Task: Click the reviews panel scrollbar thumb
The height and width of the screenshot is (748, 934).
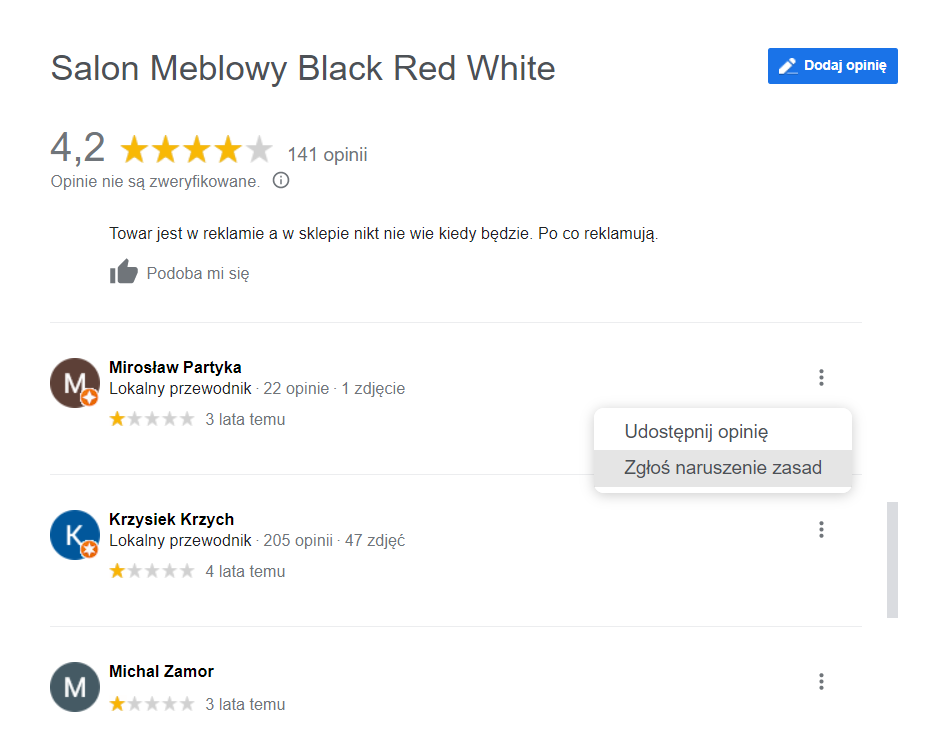Action: pyautogui.click(x=892, y=560)
